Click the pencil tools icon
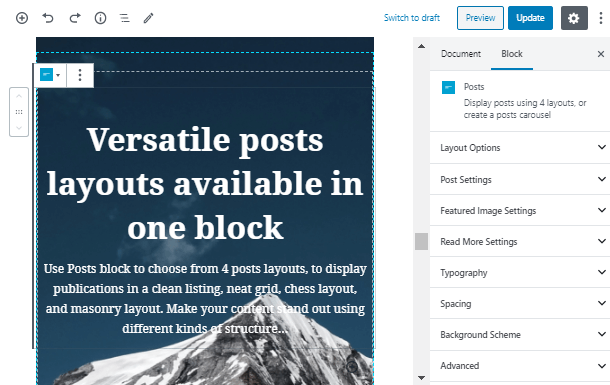The width and height of the screenshot is (610, 385). pos(149,18)
